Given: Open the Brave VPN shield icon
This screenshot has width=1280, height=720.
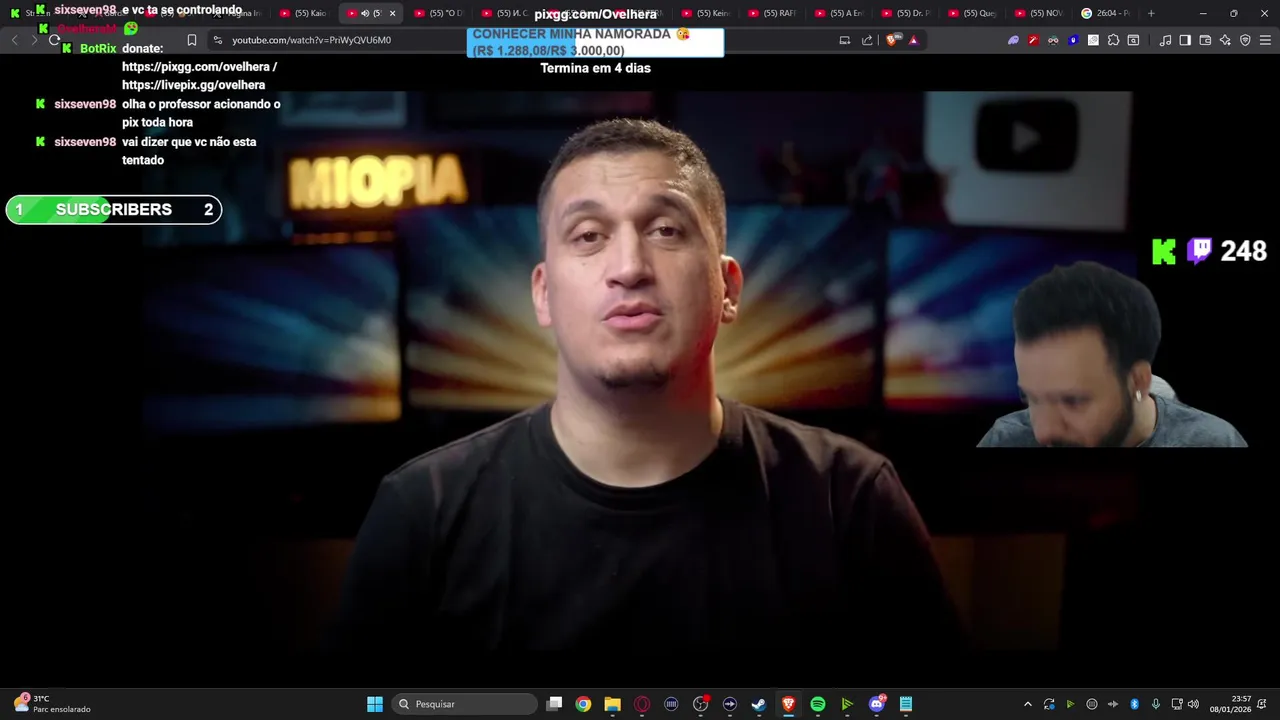Looking at the screenshot, I should (x=1245, y=40).
